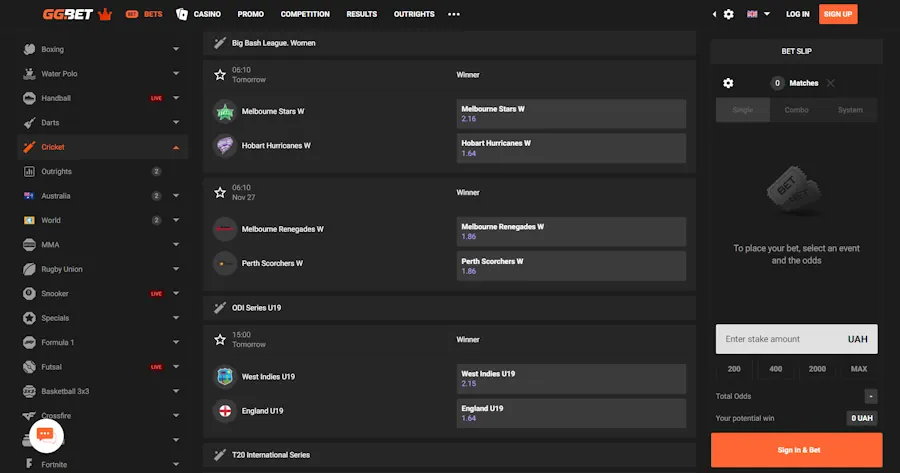Image resolution: width=900 pixels, height=473 pixels.
Task: Favorite the Melbourne Renegades W match star
Action: 220,192
